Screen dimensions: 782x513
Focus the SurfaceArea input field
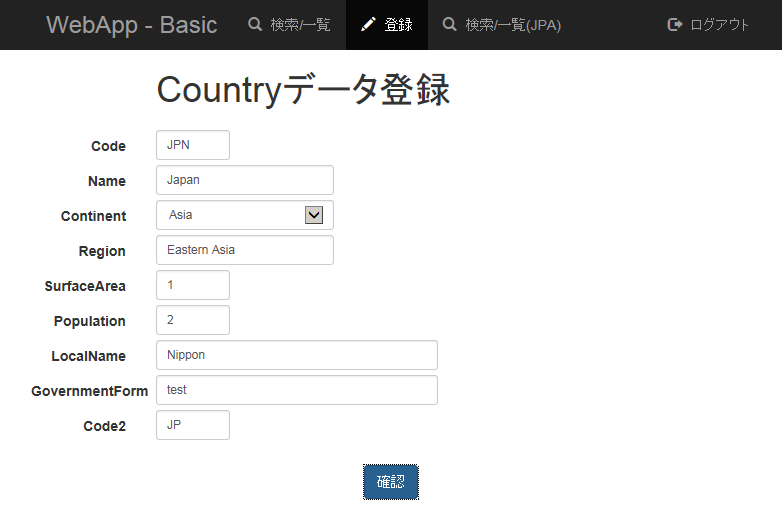click(193, 285)
